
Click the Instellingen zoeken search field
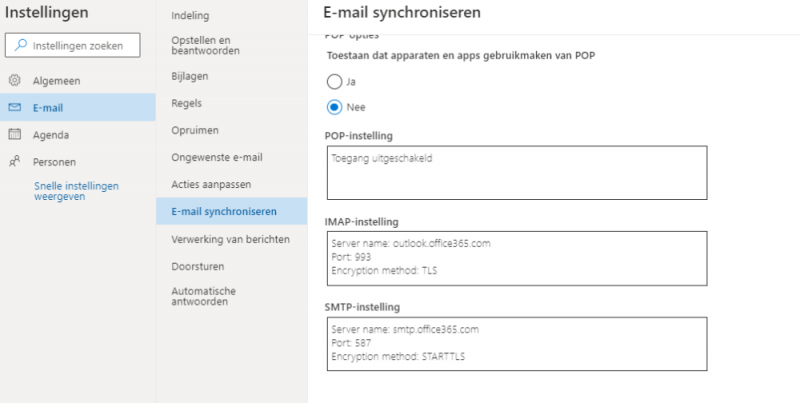(x=84, y=45)
